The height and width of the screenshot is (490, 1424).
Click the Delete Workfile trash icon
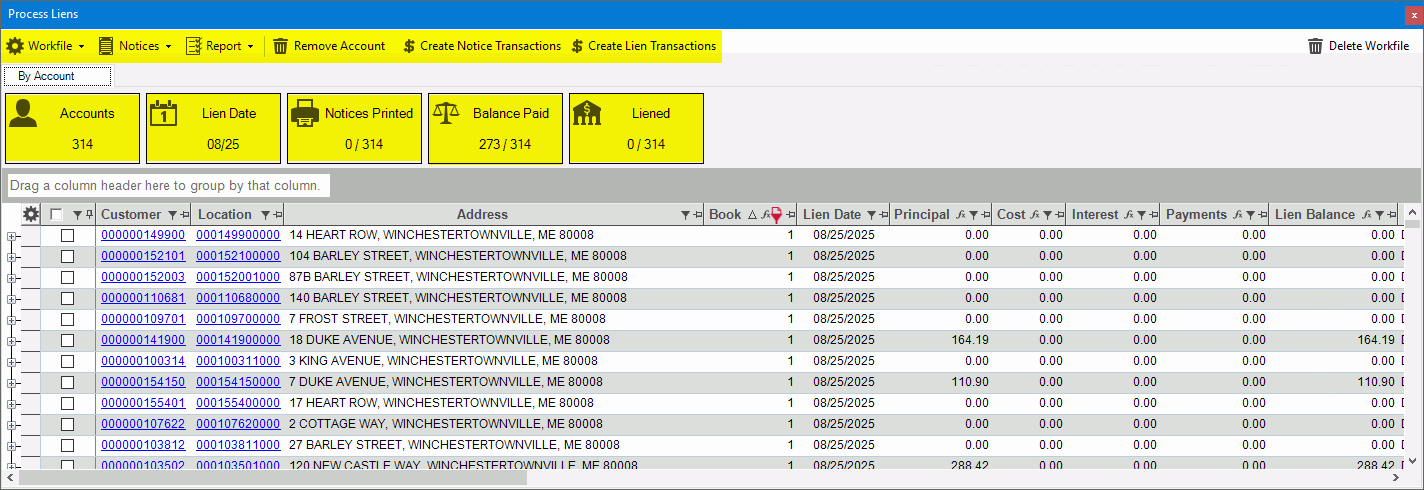1315,46
